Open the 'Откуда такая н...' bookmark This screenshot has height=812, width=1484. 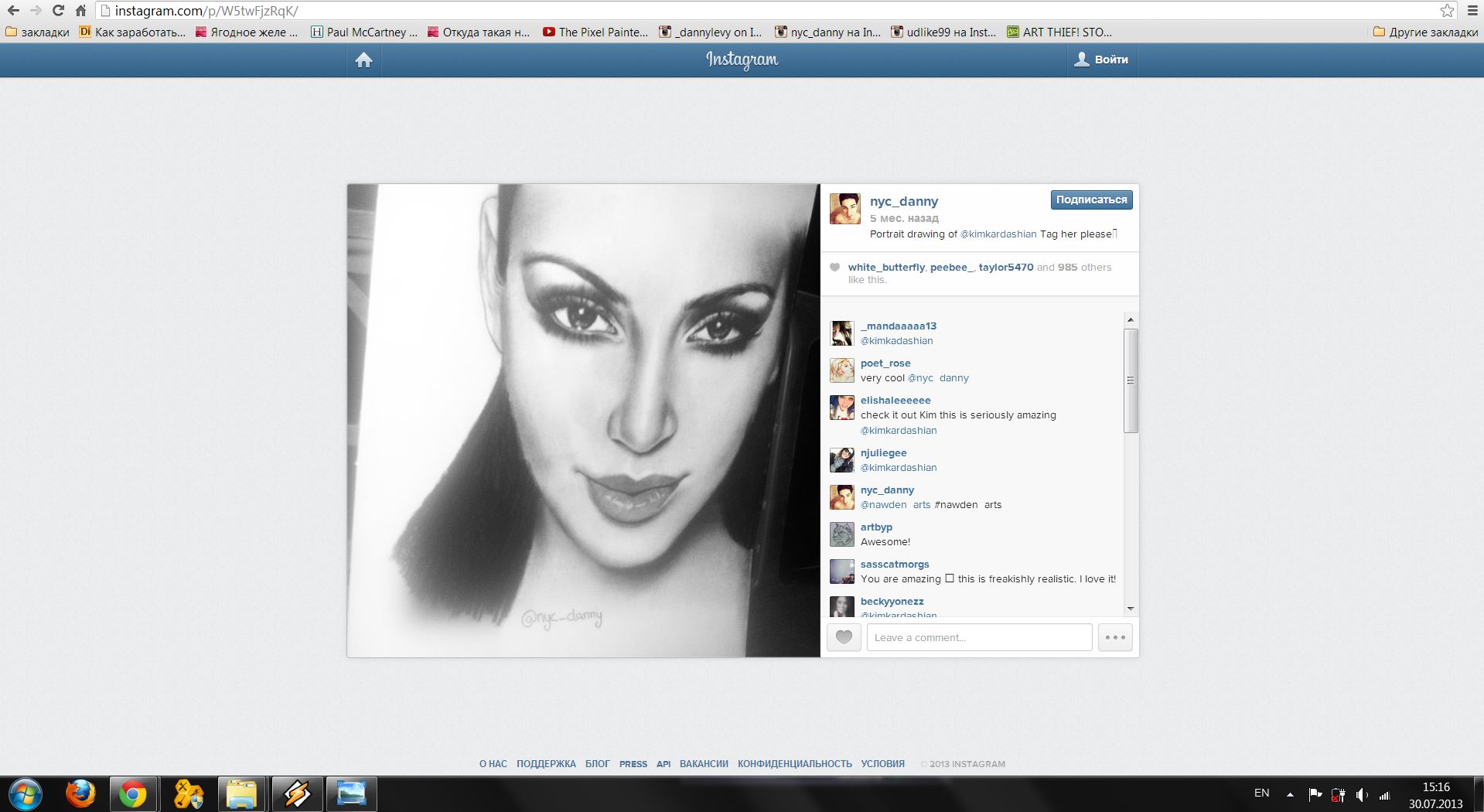pos(479,32)
